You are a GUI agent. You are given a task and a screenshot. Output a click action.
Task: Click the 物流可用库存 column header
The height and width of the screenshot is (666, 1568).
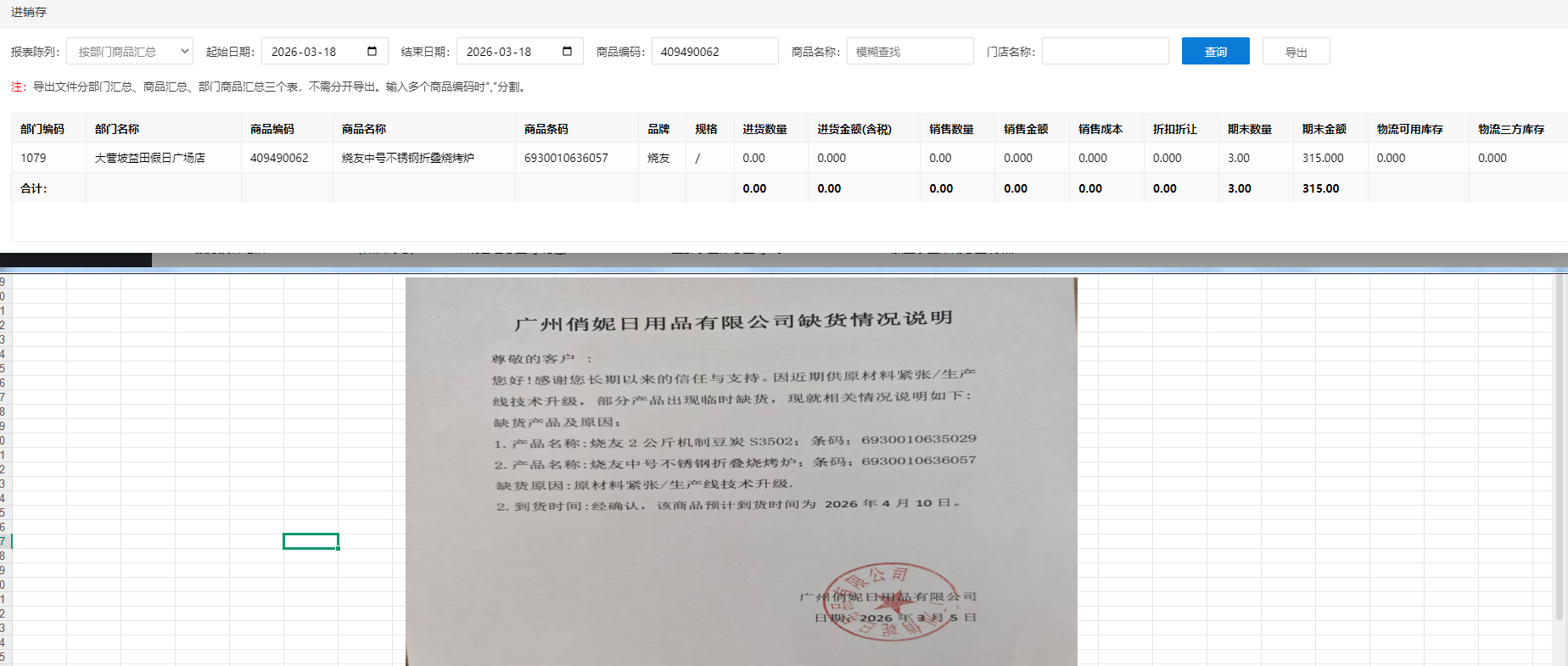[x=1409, y=129]
